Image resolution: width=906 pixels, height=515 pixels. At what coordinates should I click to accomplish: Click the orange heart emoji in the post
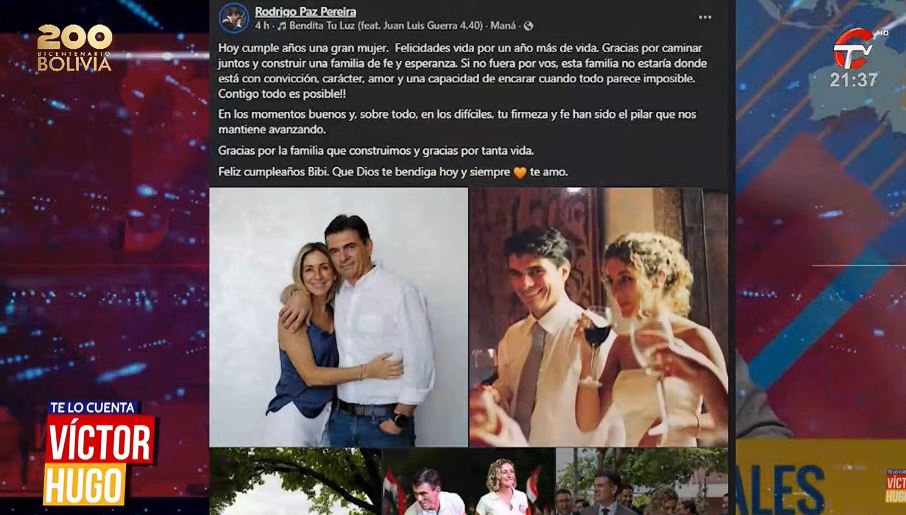pos(520,172)
